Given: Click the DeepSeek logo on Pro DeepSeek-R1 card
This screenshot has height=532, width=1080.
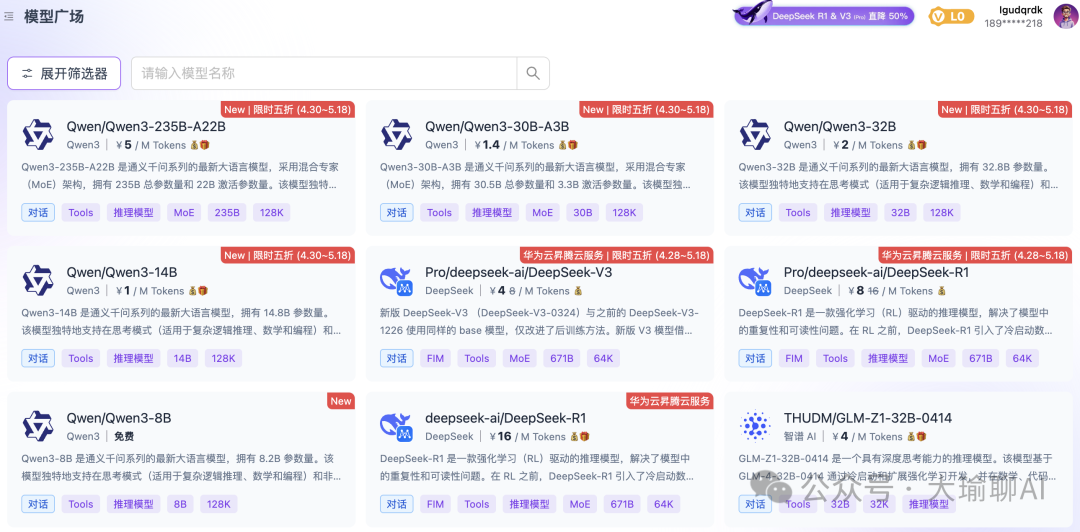Looking at the screenshot, I should tap(755, 280).
